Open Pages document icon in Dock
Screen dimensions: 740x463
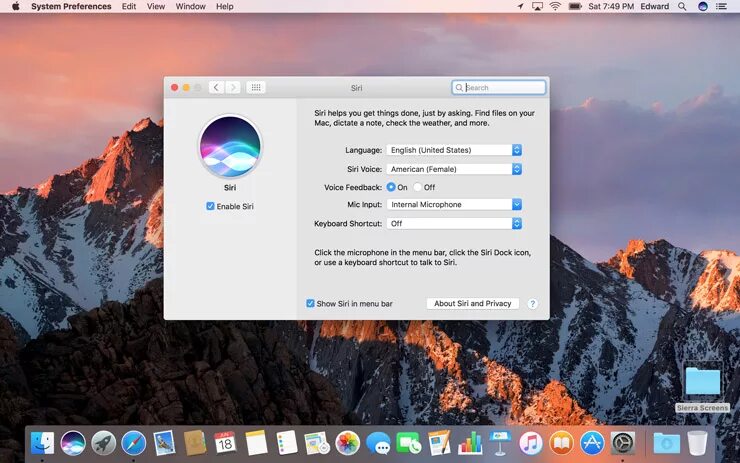pyautogui.click(x=439, y=443)
